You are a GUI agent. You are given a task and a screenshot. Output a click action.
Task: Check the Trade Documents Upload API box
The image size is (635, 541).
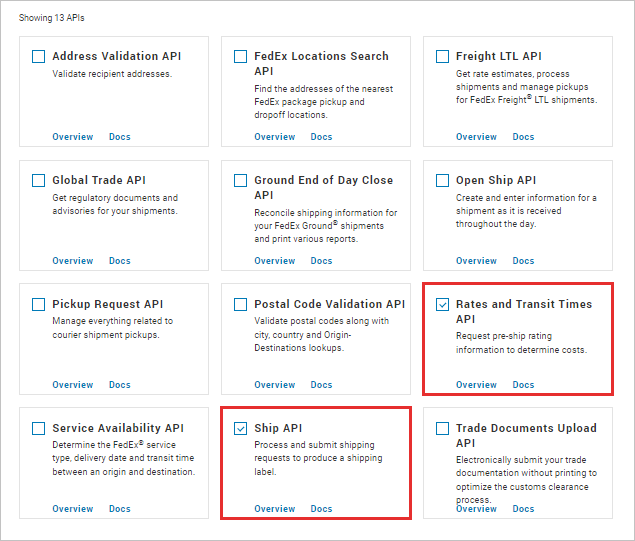coord(443,429)
